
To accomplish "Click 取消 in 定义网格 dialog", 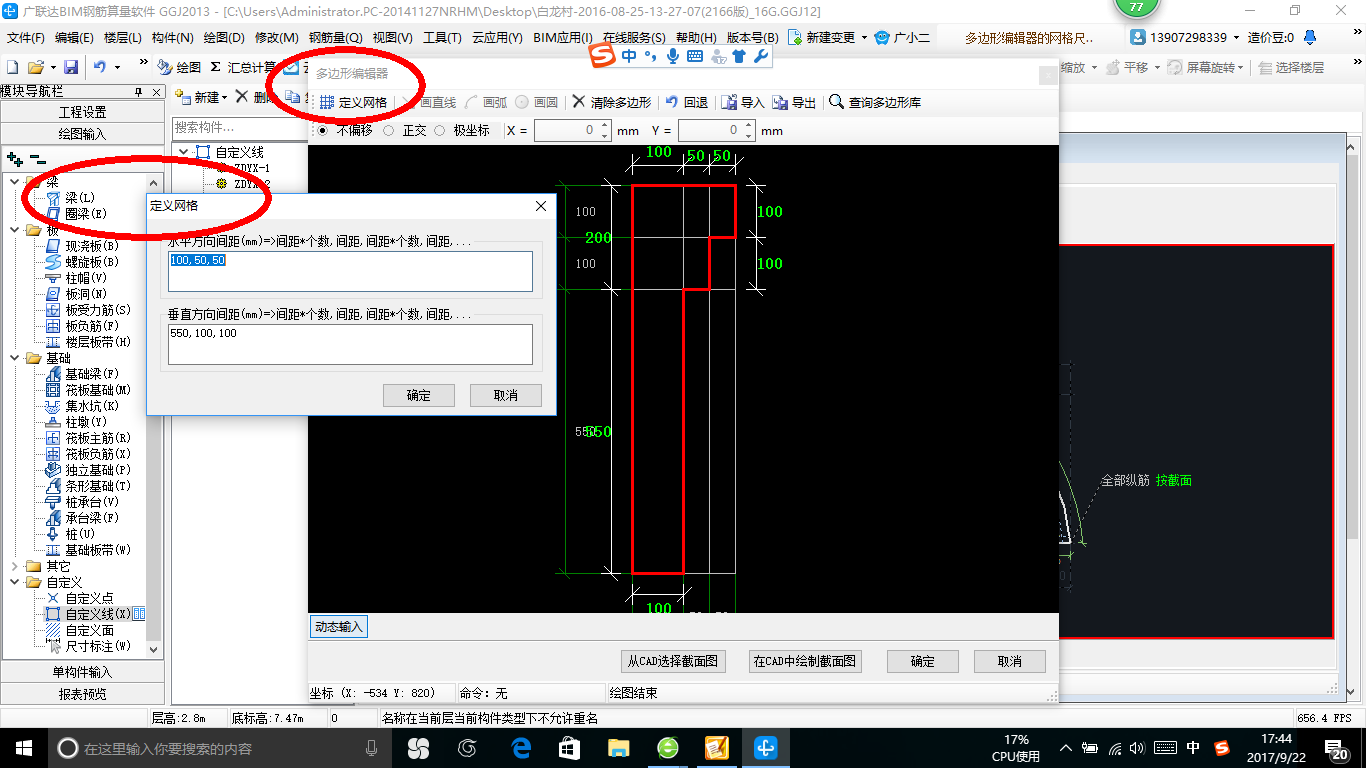I will 506,395.
